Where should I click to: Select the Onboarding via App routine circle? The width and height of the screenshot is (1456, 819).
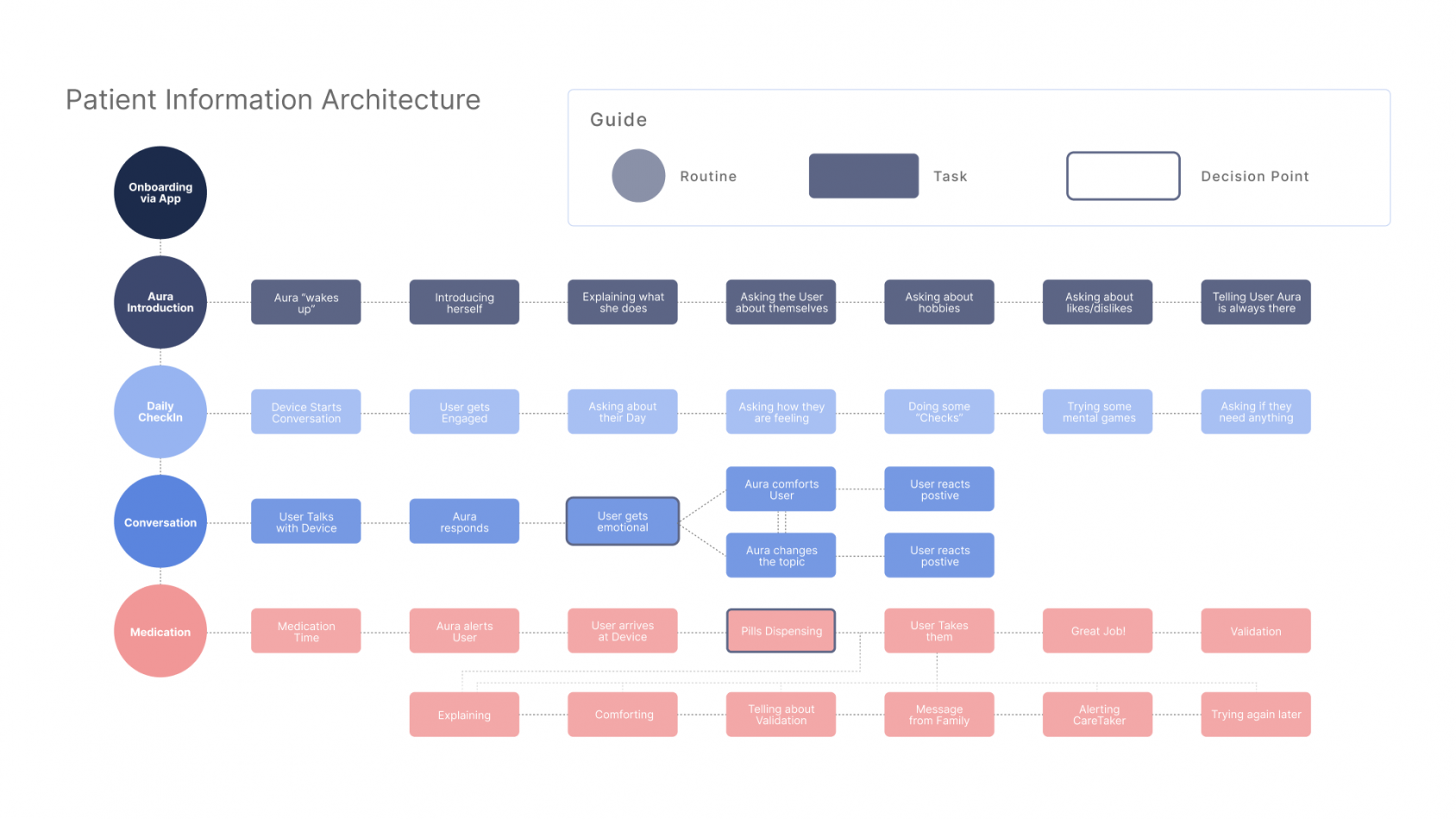(x=160, y=192)
